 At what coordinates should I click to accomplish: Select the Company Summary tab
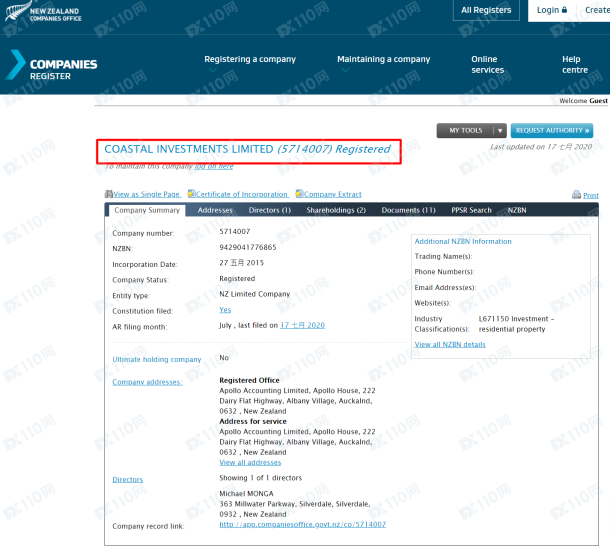click(x=147, y=210)
